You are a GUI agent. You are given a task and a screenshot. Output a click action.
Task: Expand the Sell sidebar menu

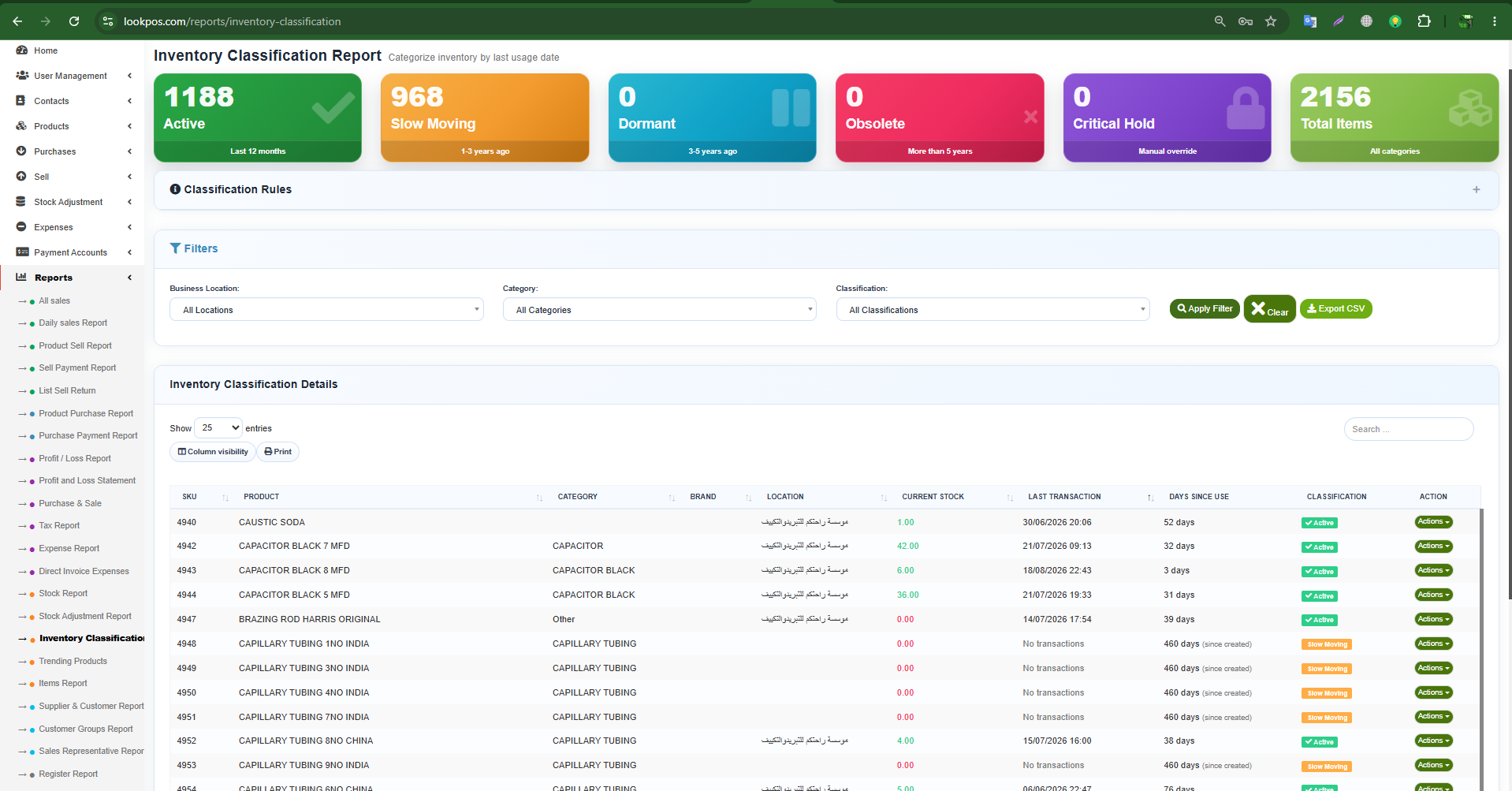pyautogui.click(x=73, y=177)
